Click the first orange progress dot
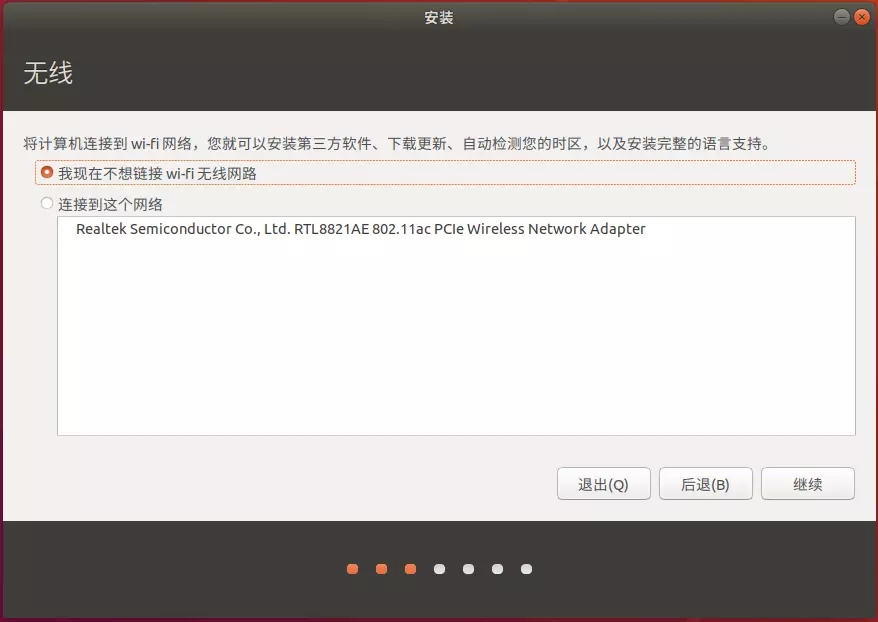 click(352, 569)
